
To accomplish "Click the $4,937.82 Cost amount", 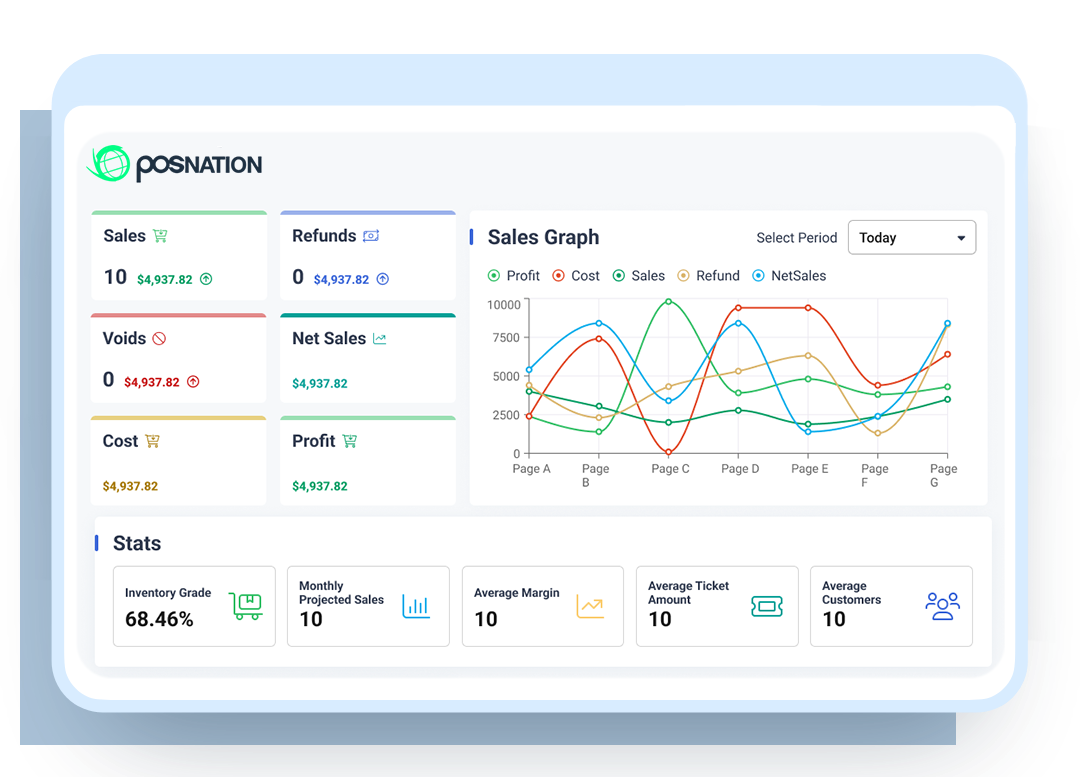I will click(x=130, y=486).
